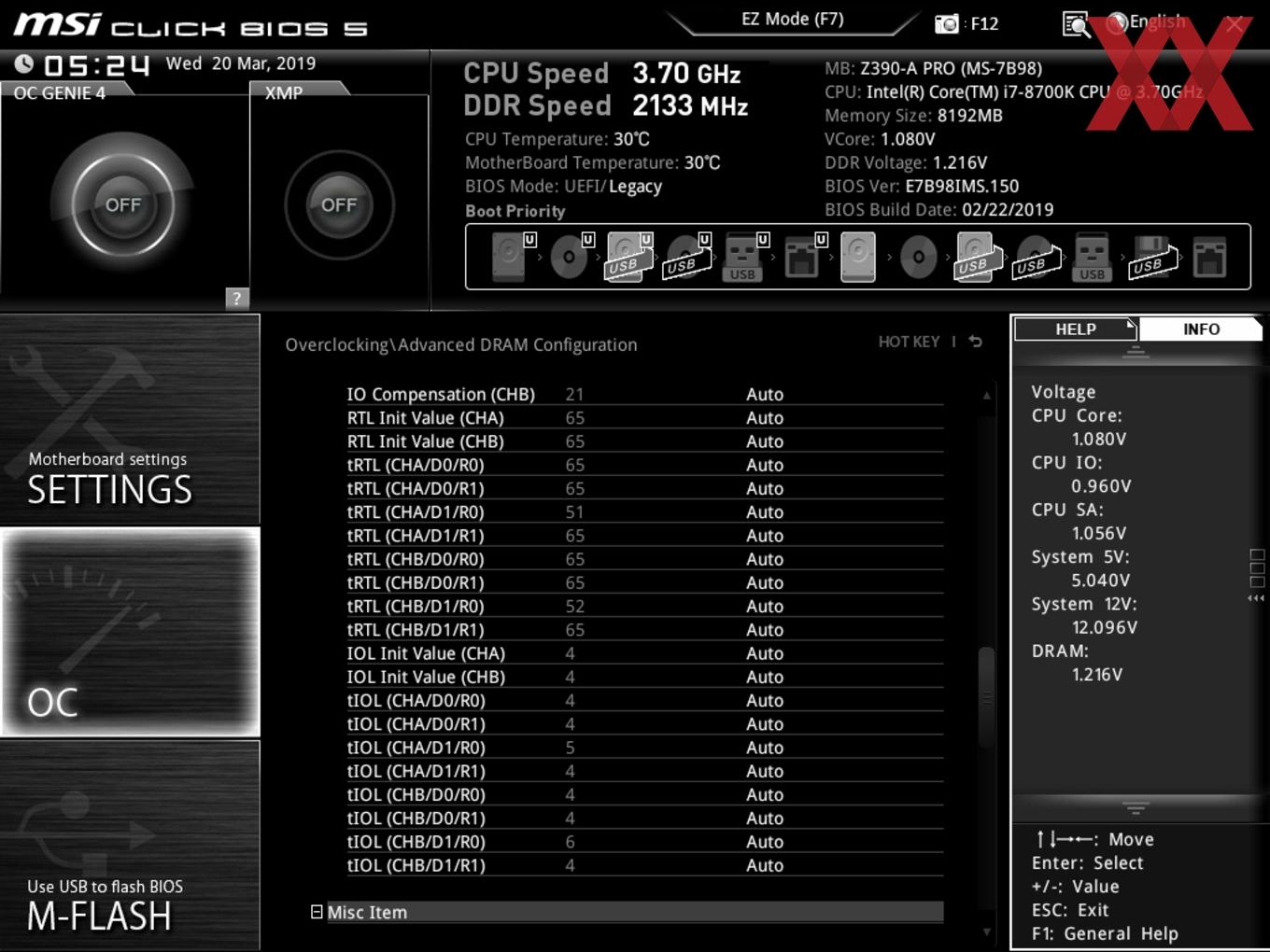The image size is (1270, 952).
Task: Click the 'tIOL (CHB/D1/R0)' row label
Action: 416,842
